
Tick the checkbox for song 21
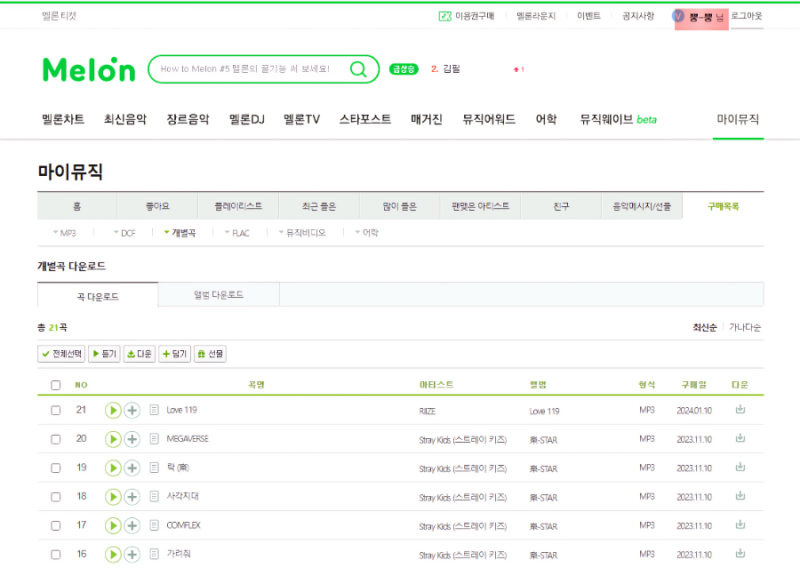pos(56,410)
